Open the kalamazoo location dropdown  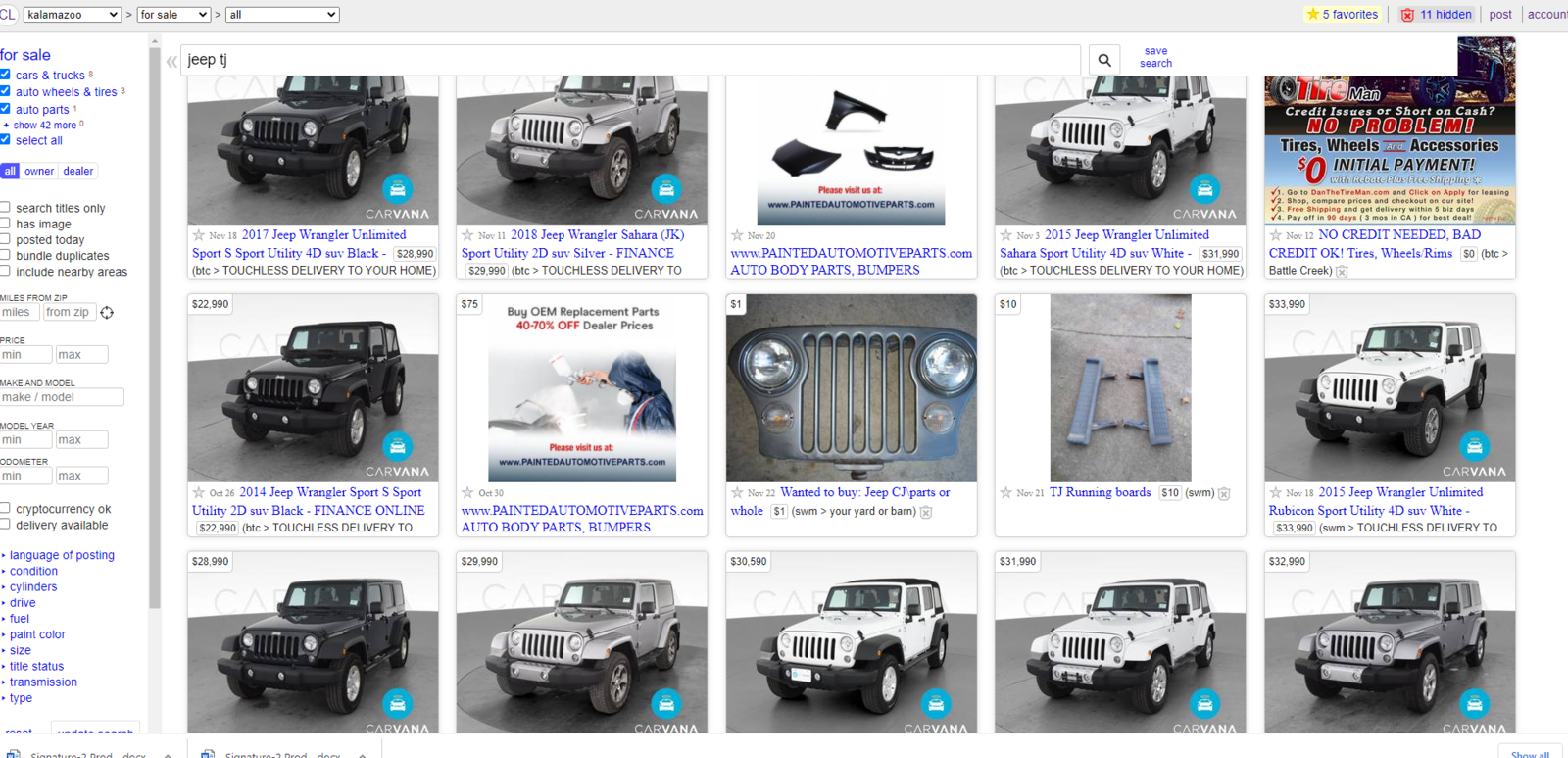coord(72,15)
